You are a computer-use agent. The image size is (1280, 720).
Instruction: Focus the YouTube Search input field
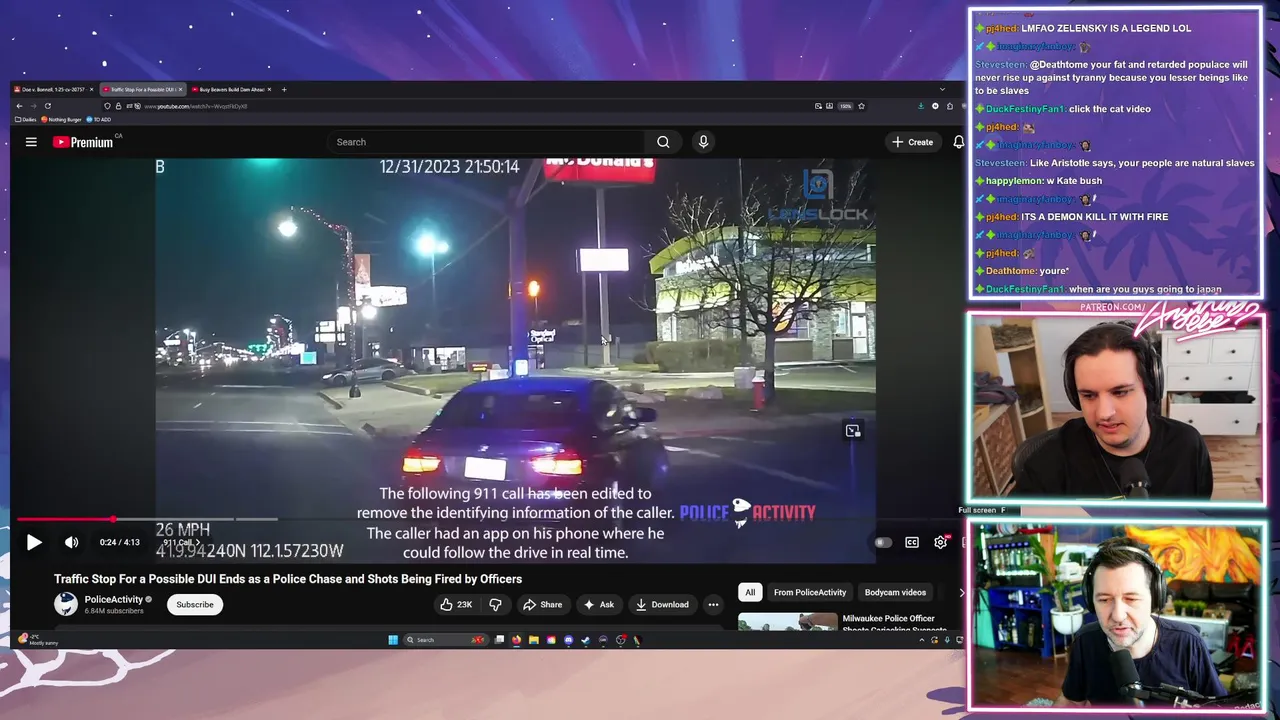click(487, 142)
